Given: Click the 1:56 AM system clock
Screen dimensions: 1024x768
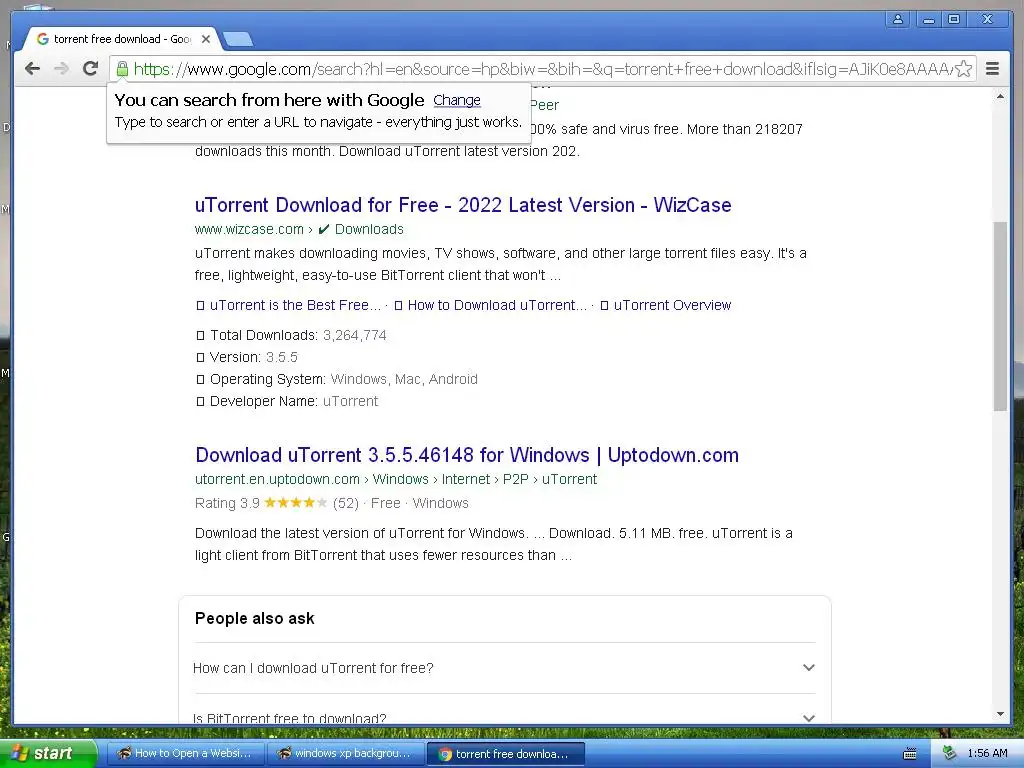Looking at the screenshot, I should point(987,754).
